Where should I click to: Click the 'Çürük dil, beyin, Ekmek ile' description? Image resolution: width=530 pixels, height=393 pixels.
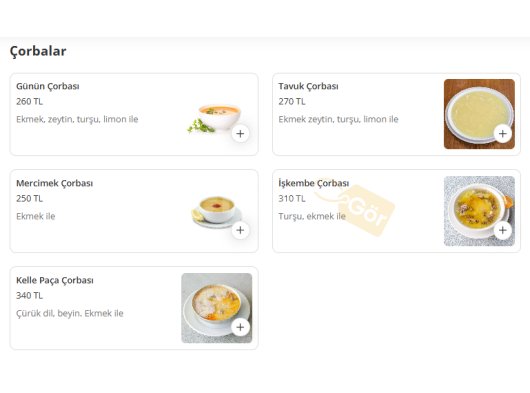click(x=70, y=313)
